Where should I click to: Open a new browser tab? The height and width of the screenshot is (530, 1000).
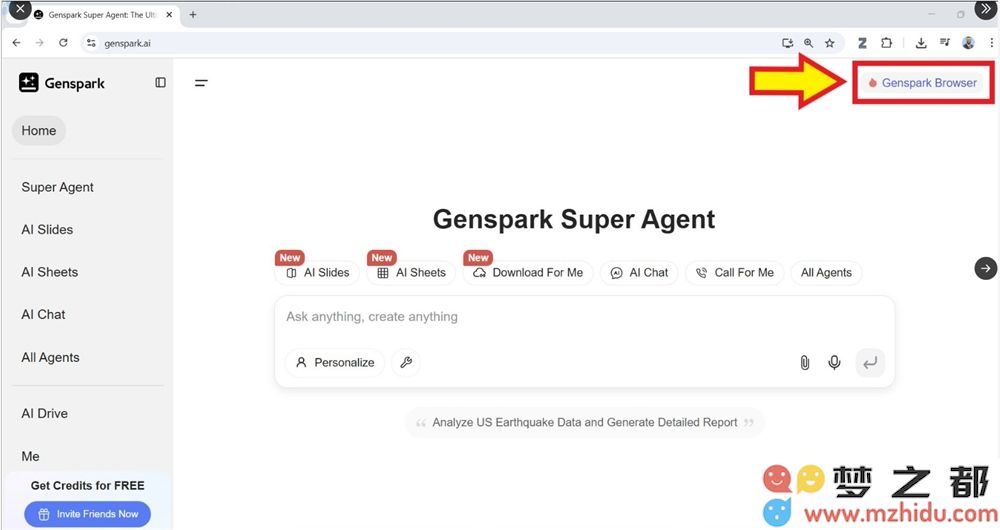click(193, 14)
